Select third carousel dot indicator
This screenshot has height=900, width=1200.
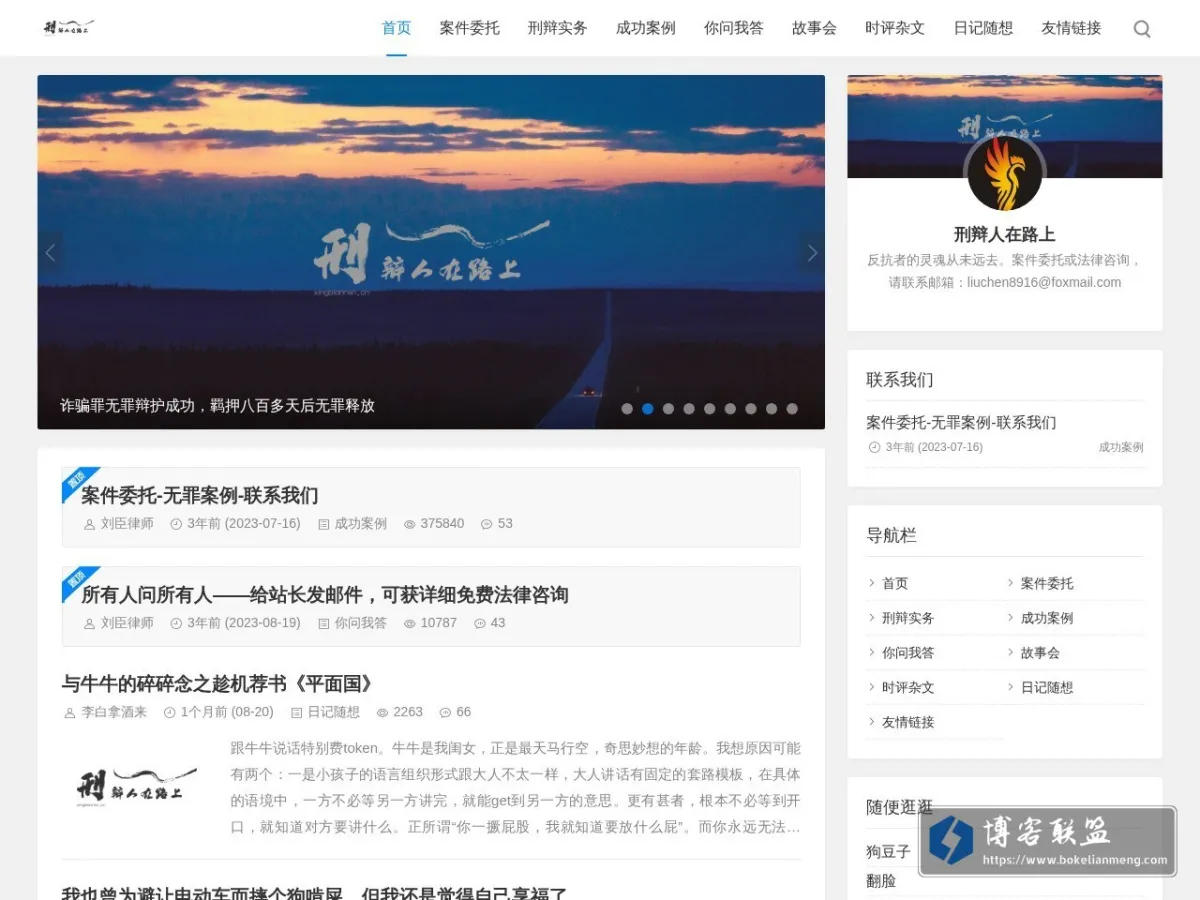(668, 409)
